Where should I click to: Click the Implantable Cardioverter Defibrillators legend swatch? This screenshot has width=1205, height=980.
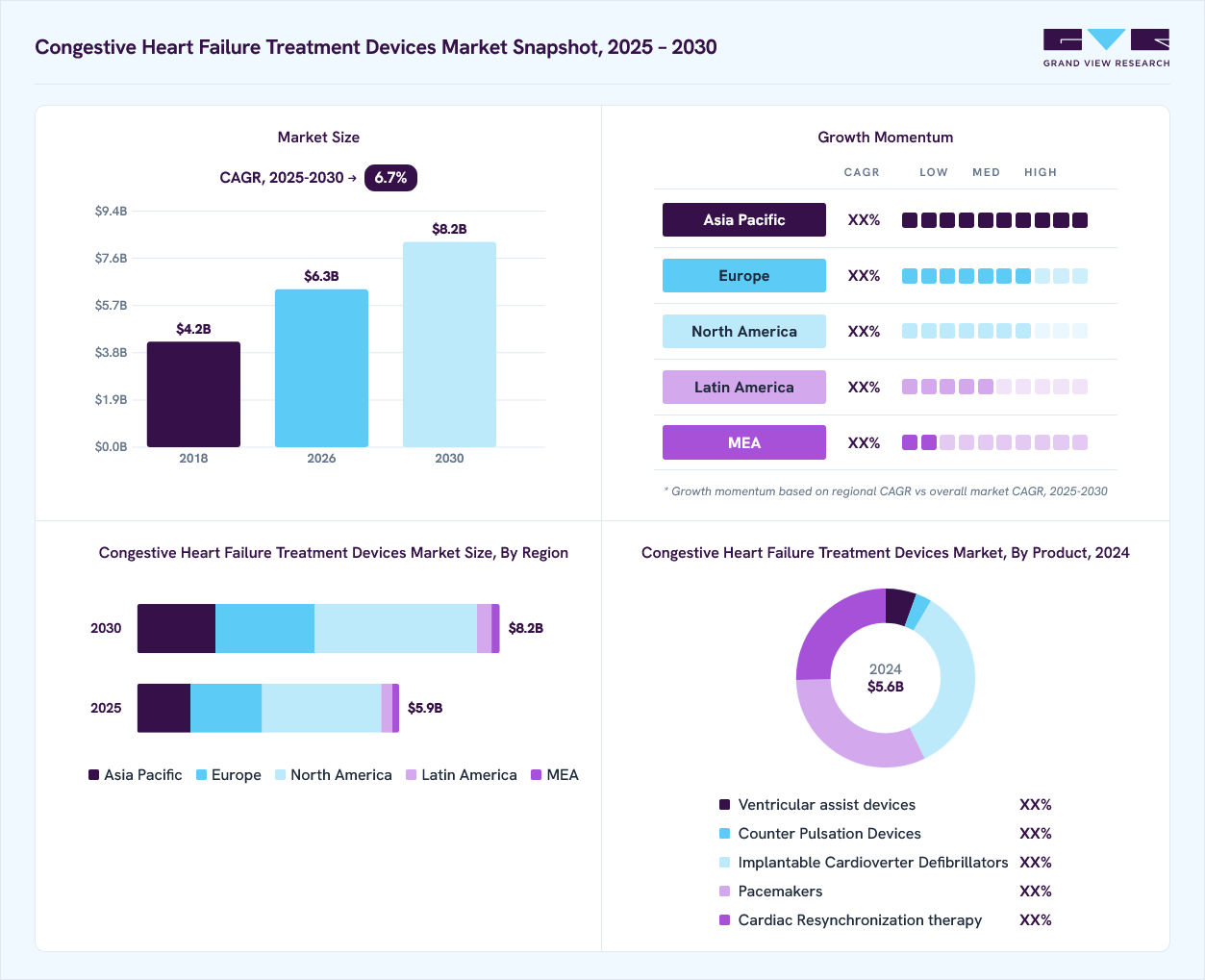[x=725, y=863]
